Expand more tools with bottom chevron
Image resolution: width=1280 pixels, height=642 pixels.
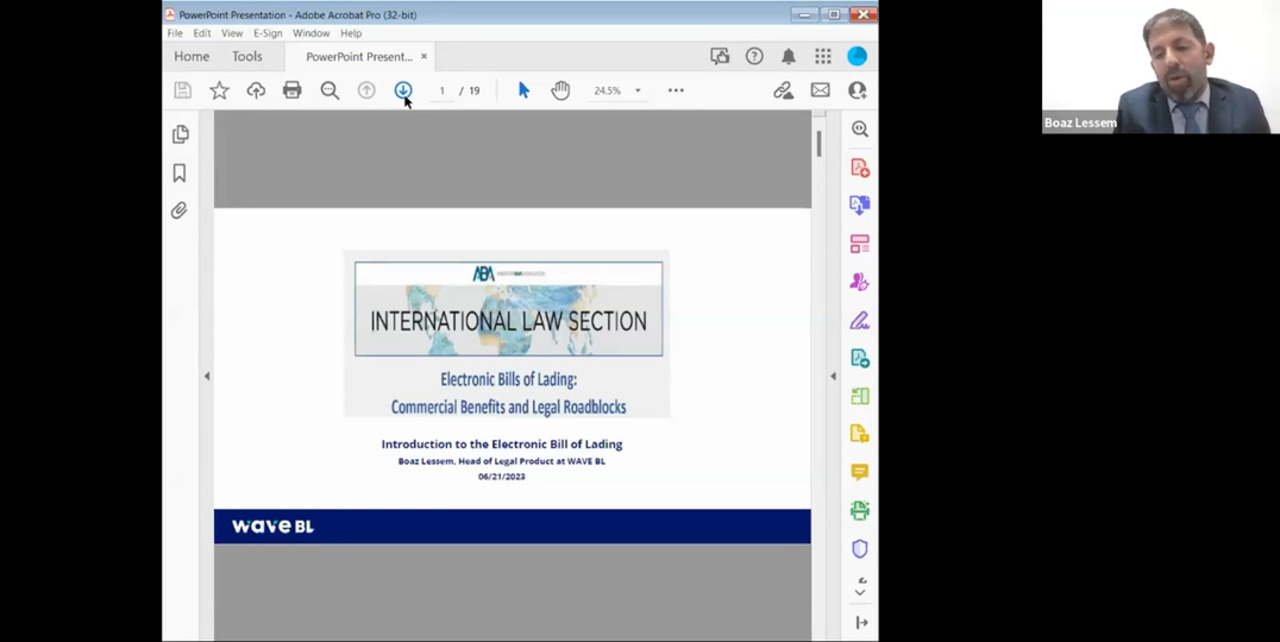(x=860, y=591)
